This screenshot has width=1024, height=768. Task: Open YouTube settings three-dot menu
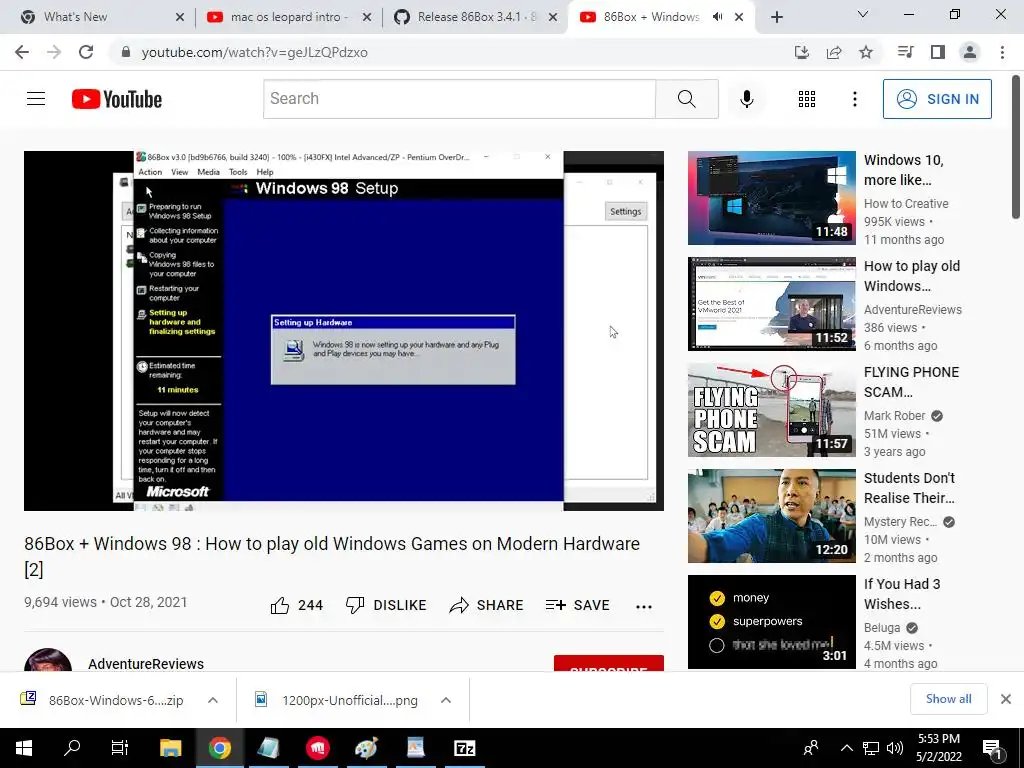pyautogui.click(x=854, y=99)
